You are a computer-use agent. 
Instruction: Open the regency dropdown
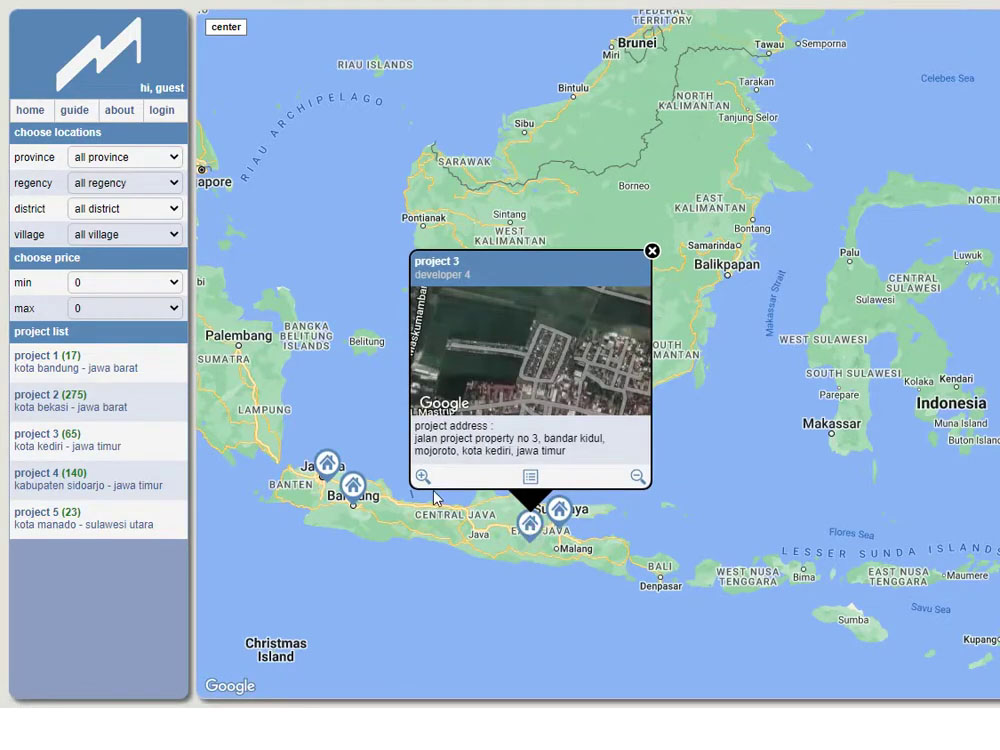click(x=125, y=183)
